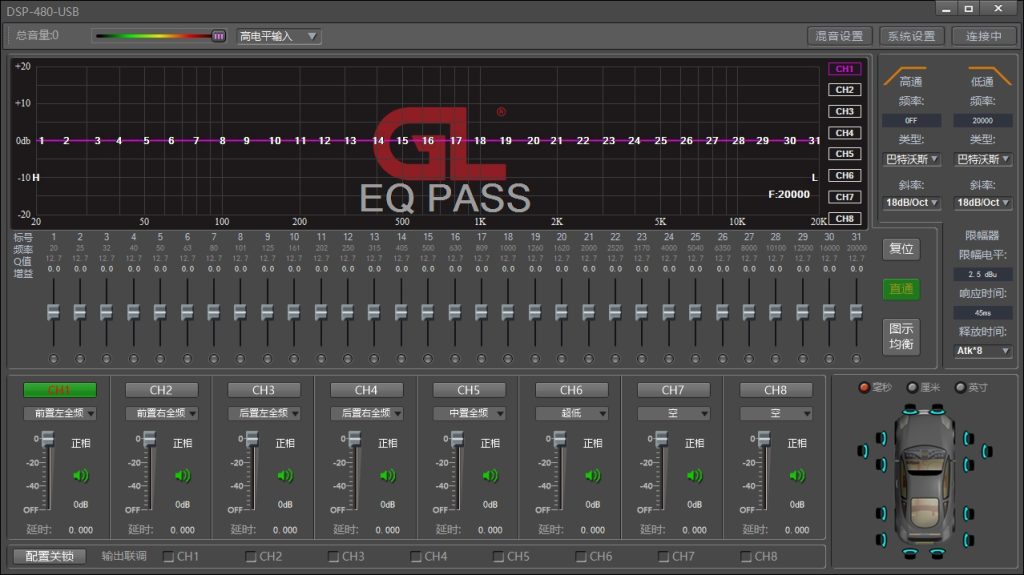Enable output link checkbox for CH1
Viewport: 1024px width, 575px height.
[168, 557]
